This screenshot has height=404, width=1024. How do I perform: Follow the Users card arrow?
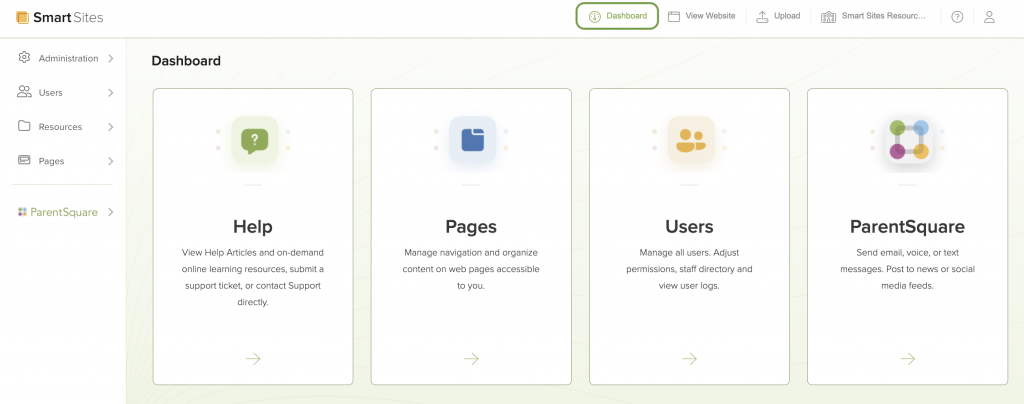tap(689, 358)
